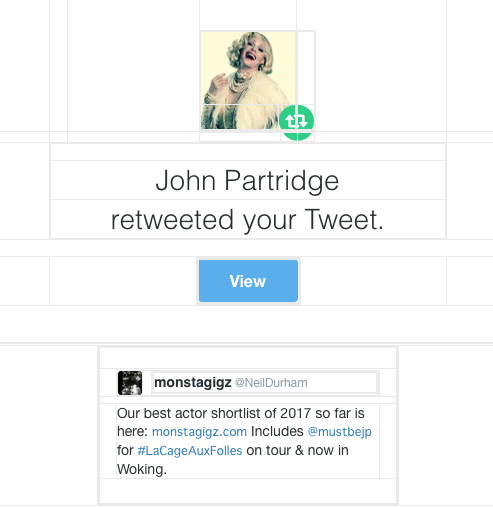Image resolution: width=493 pixels, height=508 pixels.
Task: Open the #LaCageAuxFolles hashtag
Action: [x=190, y=451]
